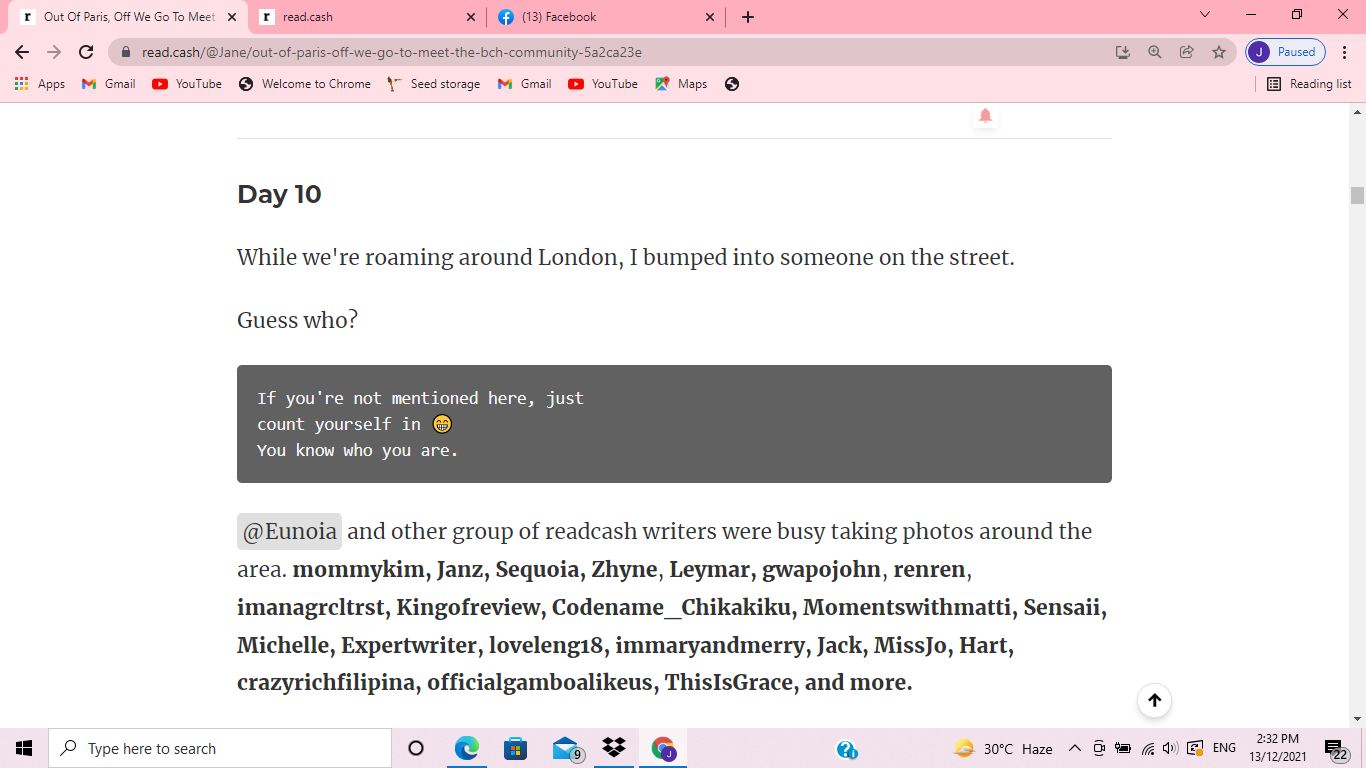Screen dimensions: 1366x768
Task: Open the second Gmail bookmark
Action: 525,84
